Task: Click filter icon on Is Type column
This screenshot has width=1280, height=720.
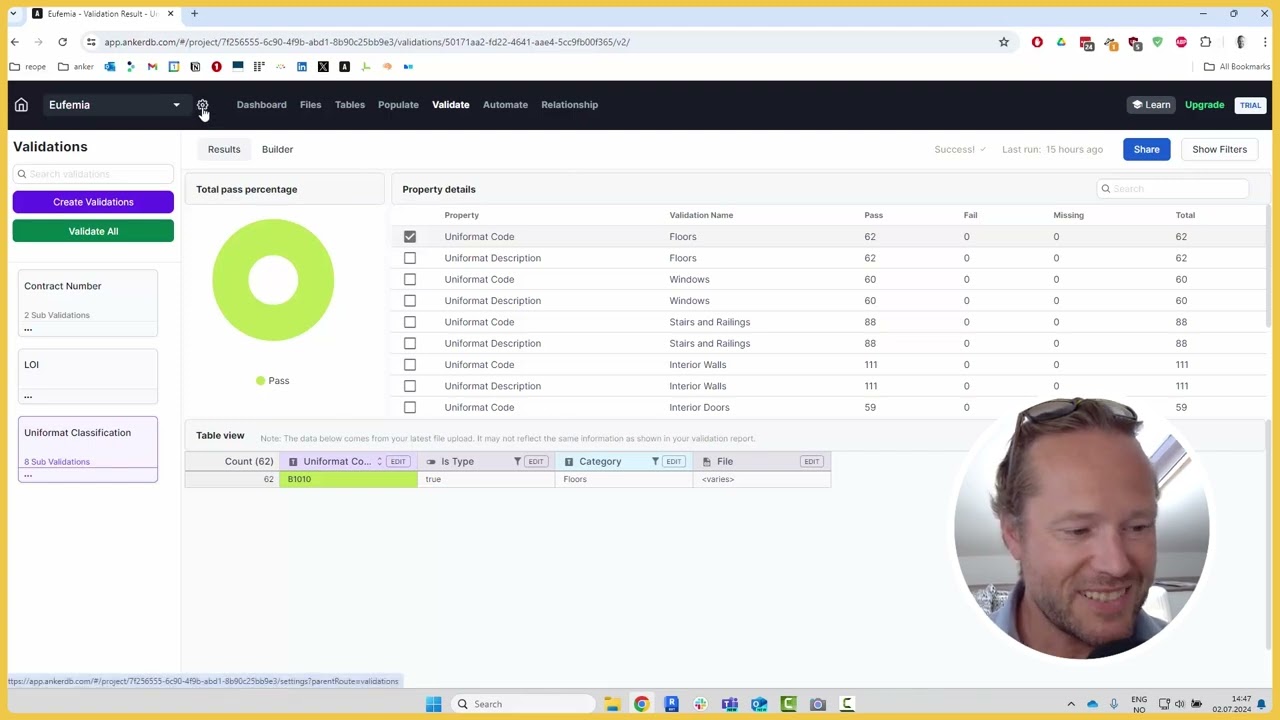Action: [x=517, y=462]
